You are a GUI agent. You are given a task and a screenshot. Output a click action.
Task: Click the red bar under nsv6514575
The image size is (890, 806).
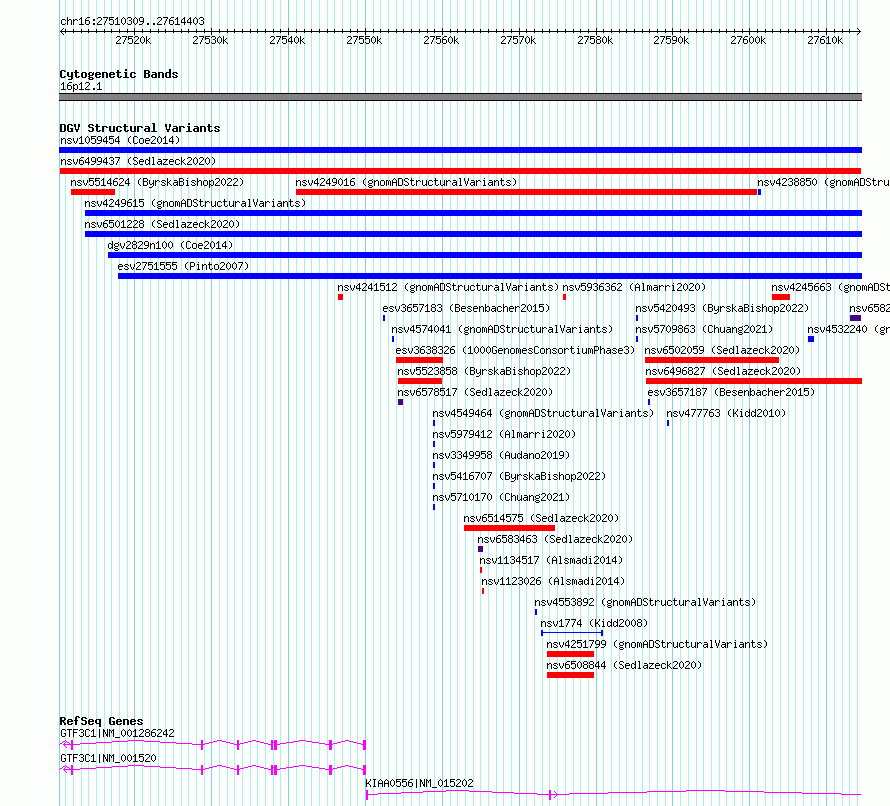(509, 528)
